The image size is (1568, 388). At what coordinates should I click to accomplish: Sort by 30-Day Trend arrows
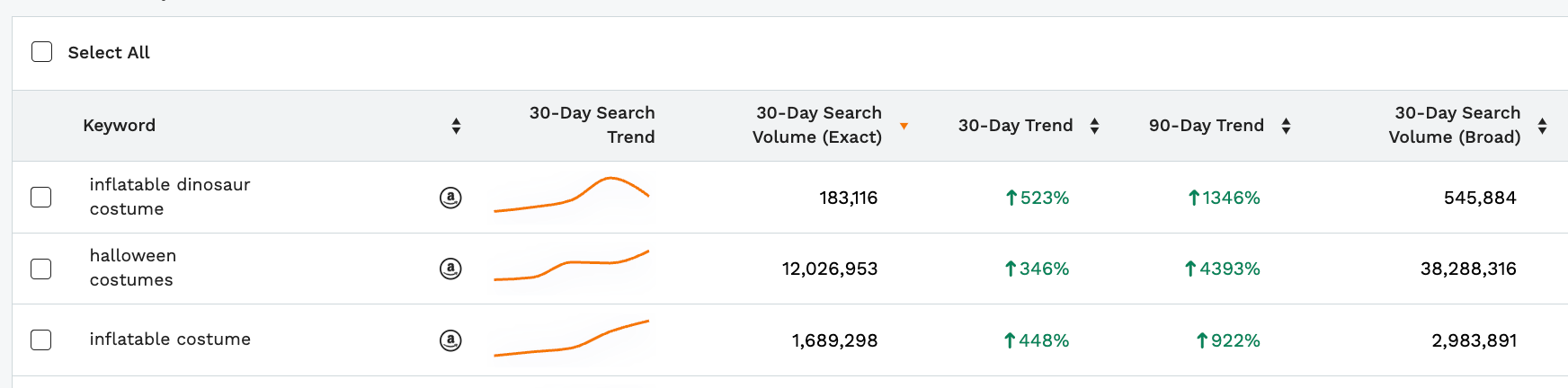point(1094,126)
